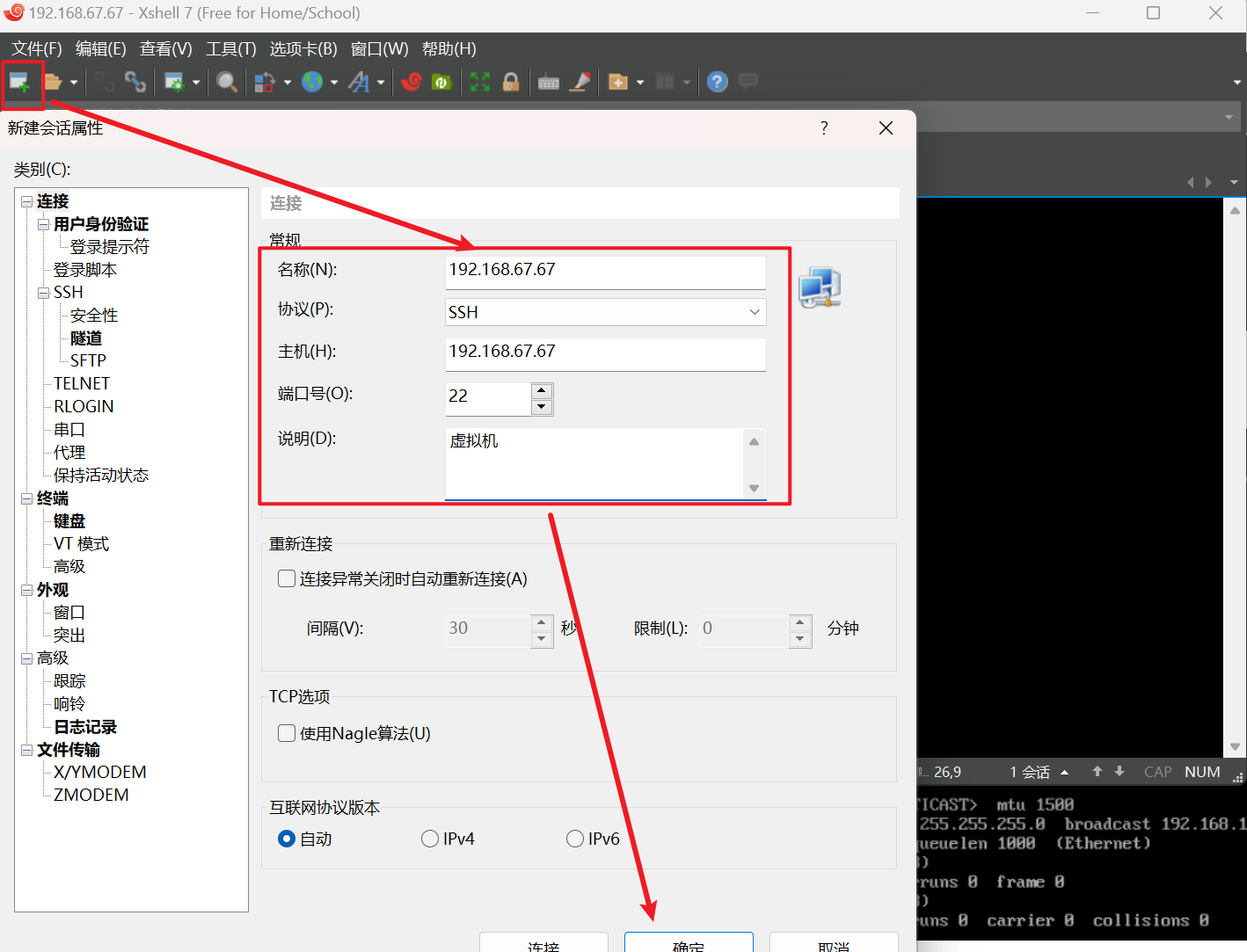The width and height of the screenshot is (1247, 952).
Task: Launch Xftp via red swirl icon
Action: (412, 82)
